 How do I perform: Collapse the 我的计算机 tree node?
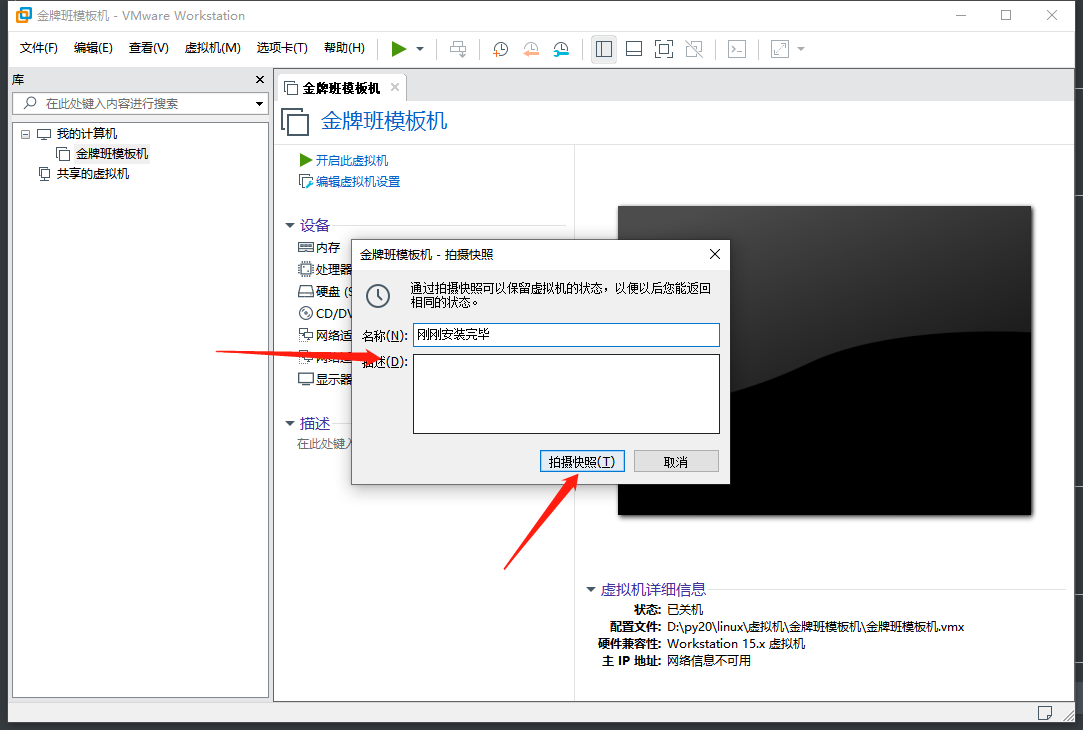[26, 134]
